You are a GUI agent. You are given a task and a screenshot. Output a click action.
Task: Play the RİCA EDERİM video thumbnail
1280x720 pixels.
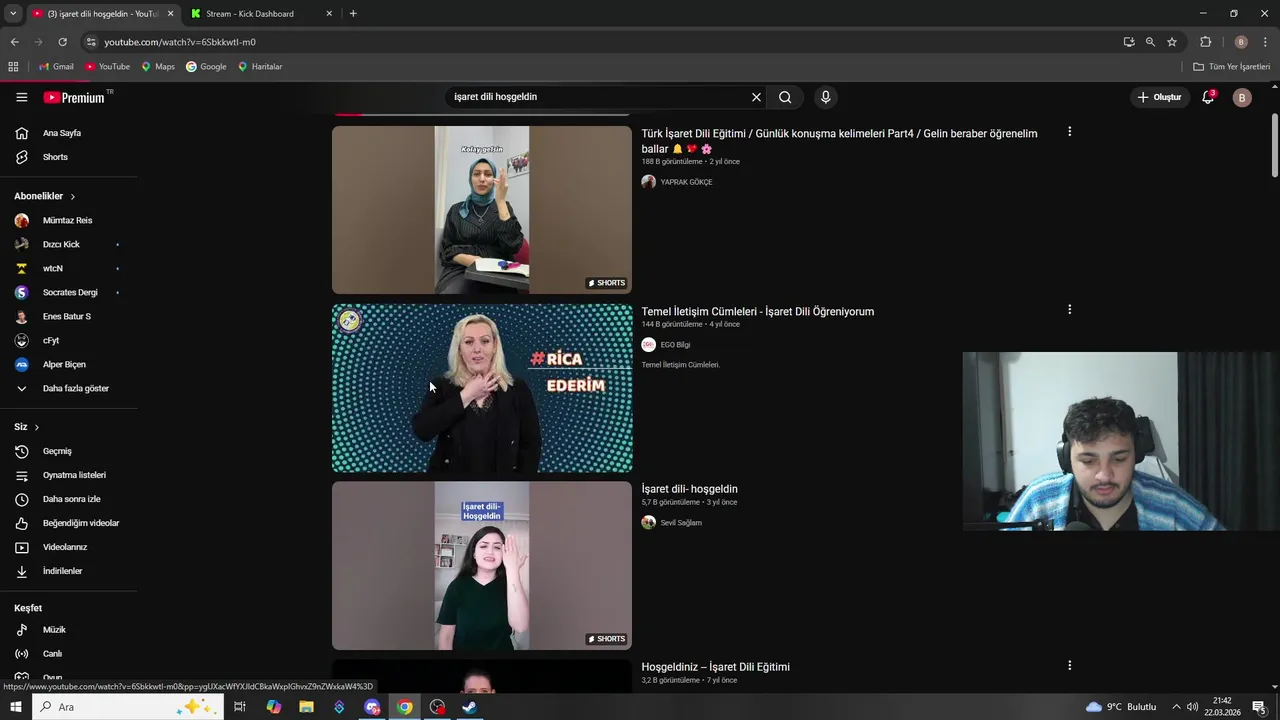click(x=482, y=388)
